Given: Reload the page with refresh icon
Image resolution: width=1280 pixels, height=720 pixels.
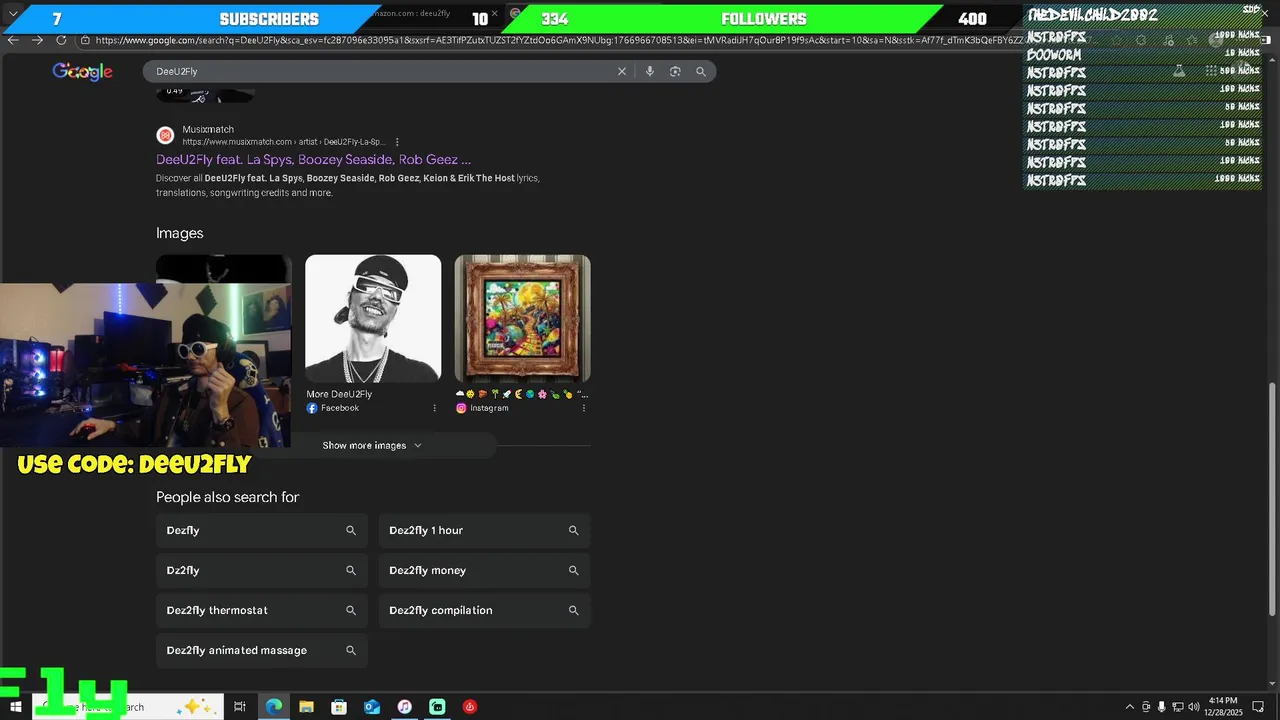Looking at the screenshot, I should (x=61, y=40).
